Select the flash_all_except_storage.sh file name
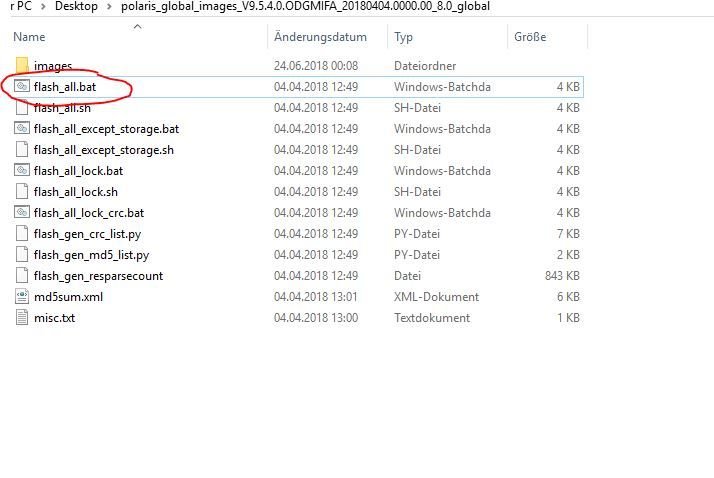The image size is (714, 478). point(103,150)
